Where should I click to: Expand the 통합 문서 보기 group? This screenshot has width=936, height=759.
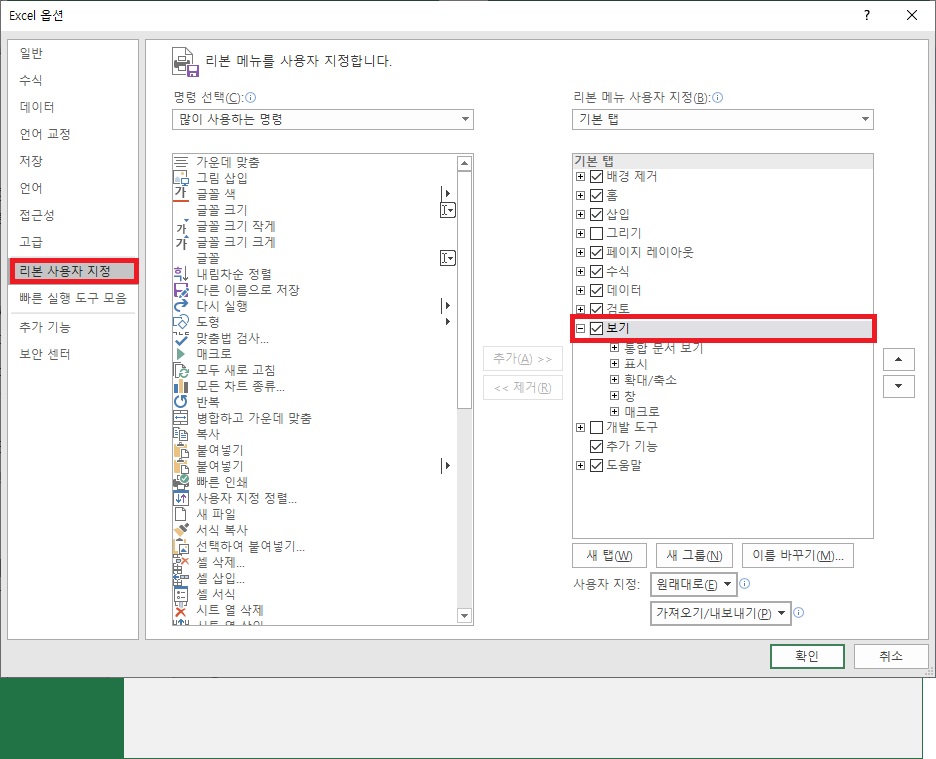[x=614, y=348]
